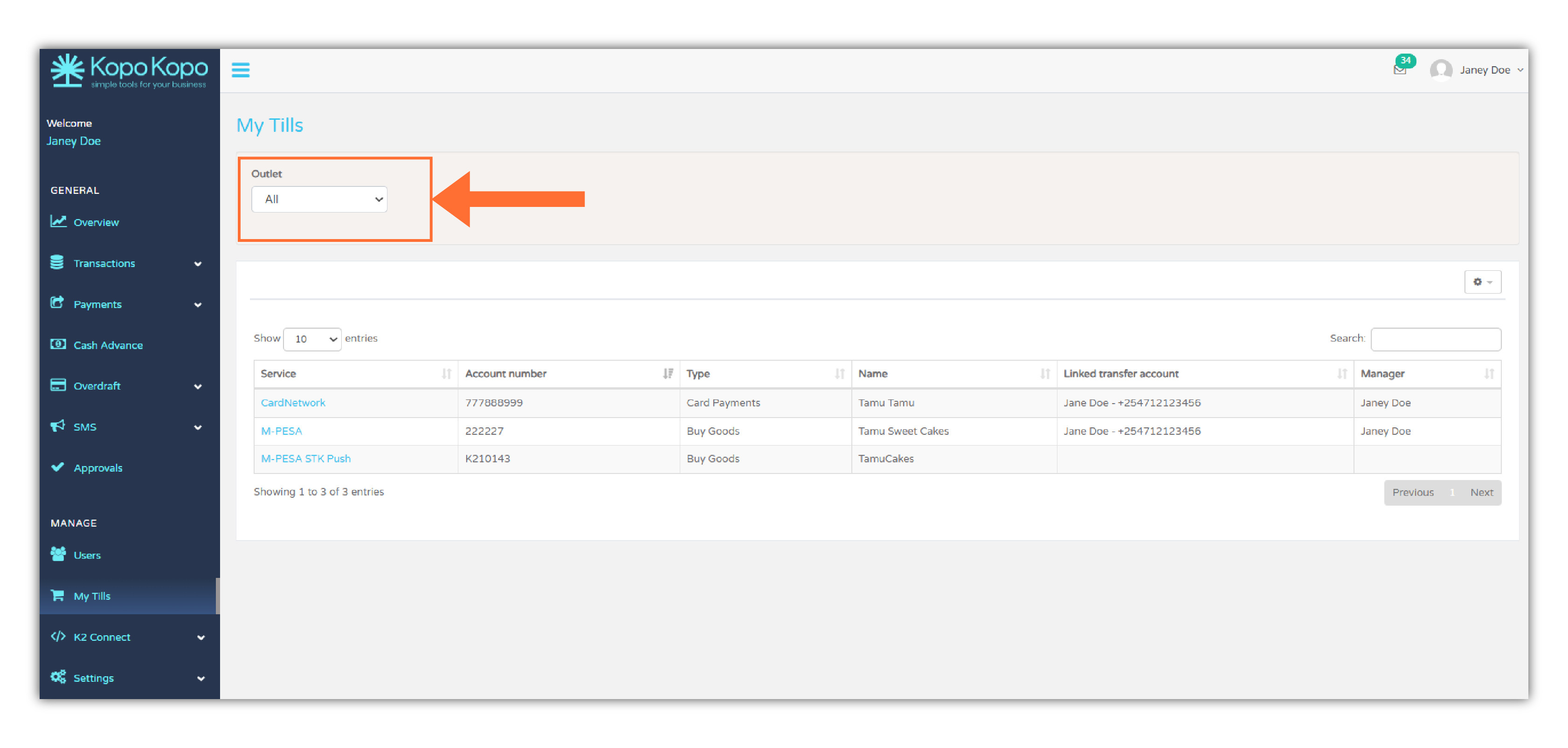The image size is (1568, 748).
Task: Open the M-PESA STK Push link
Action: [305, 459]
